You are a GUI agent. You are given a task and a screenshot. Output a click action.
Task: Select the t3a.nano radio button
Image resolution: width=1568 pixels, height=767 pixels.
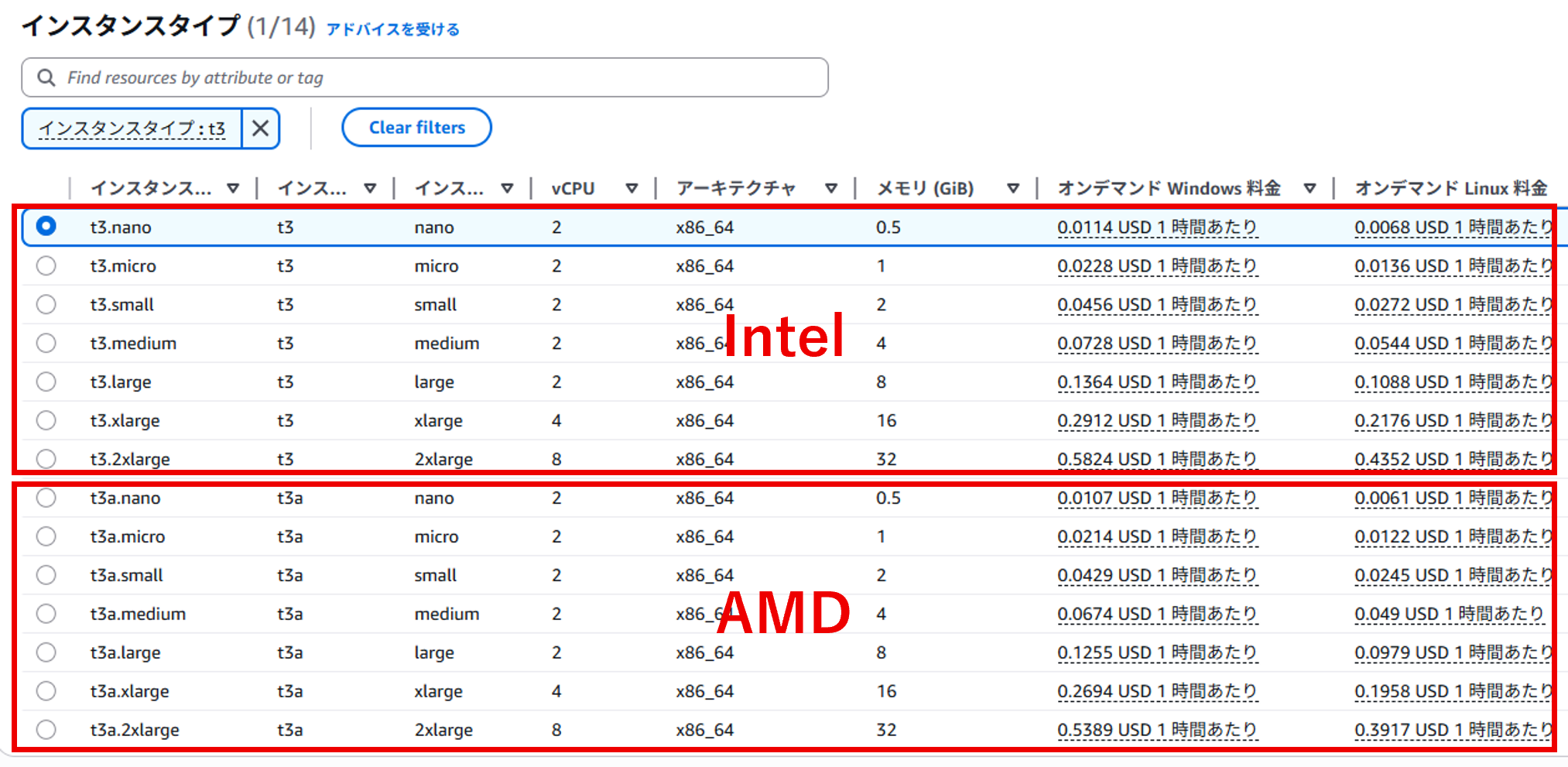pyautogui.click(x=46, y=498)
